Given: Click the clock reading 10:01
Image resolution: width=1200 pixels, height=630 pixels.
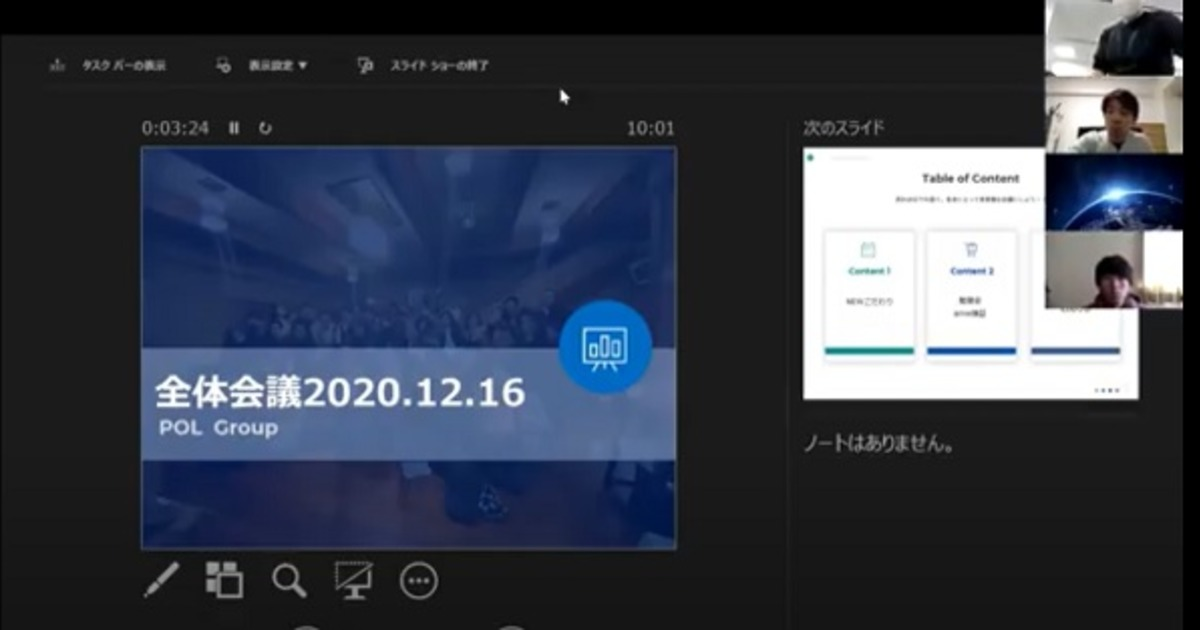Looking at the screenshot, I should click(651, 128).
